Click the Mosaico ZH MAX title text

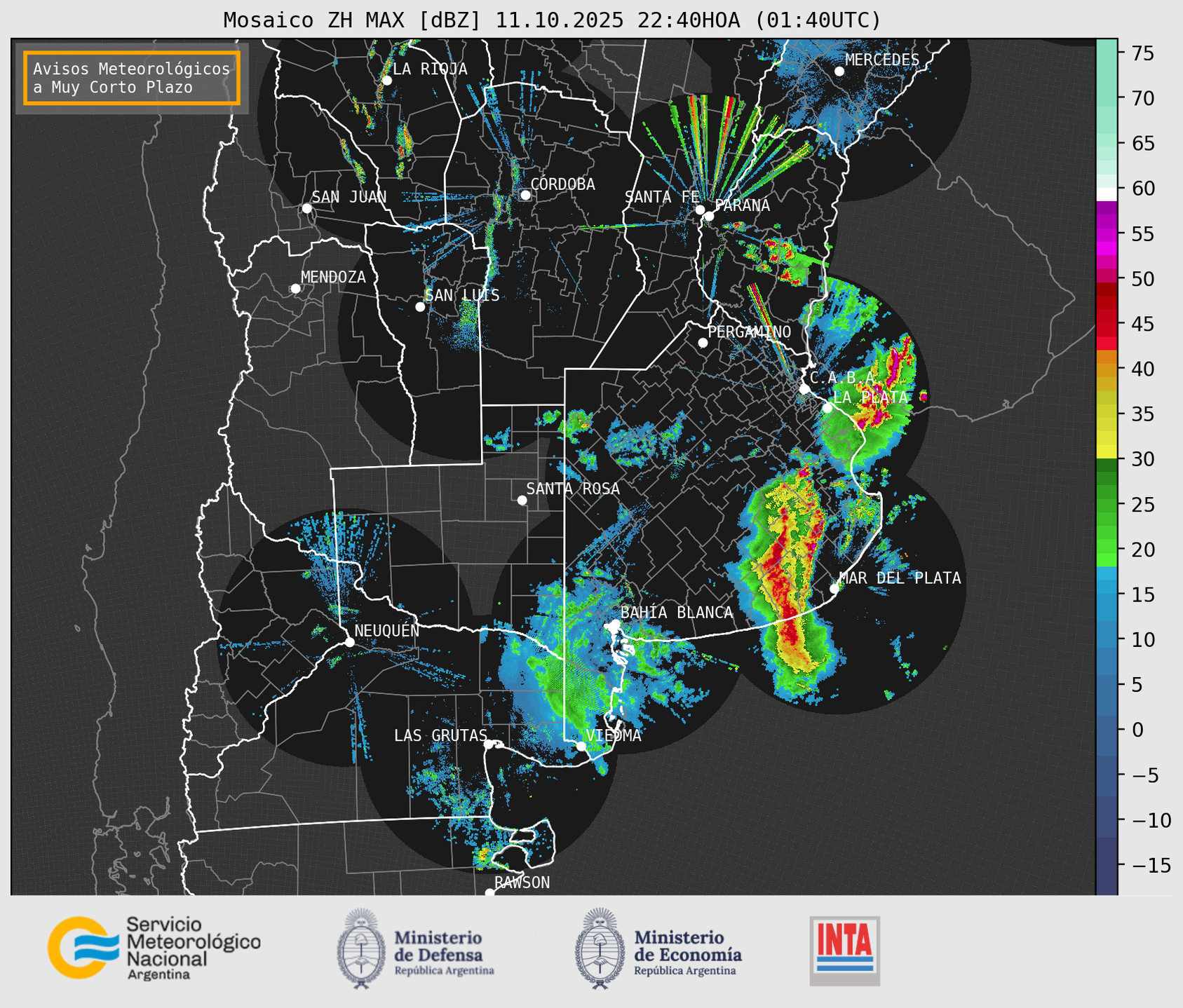[x=552, y=20]
